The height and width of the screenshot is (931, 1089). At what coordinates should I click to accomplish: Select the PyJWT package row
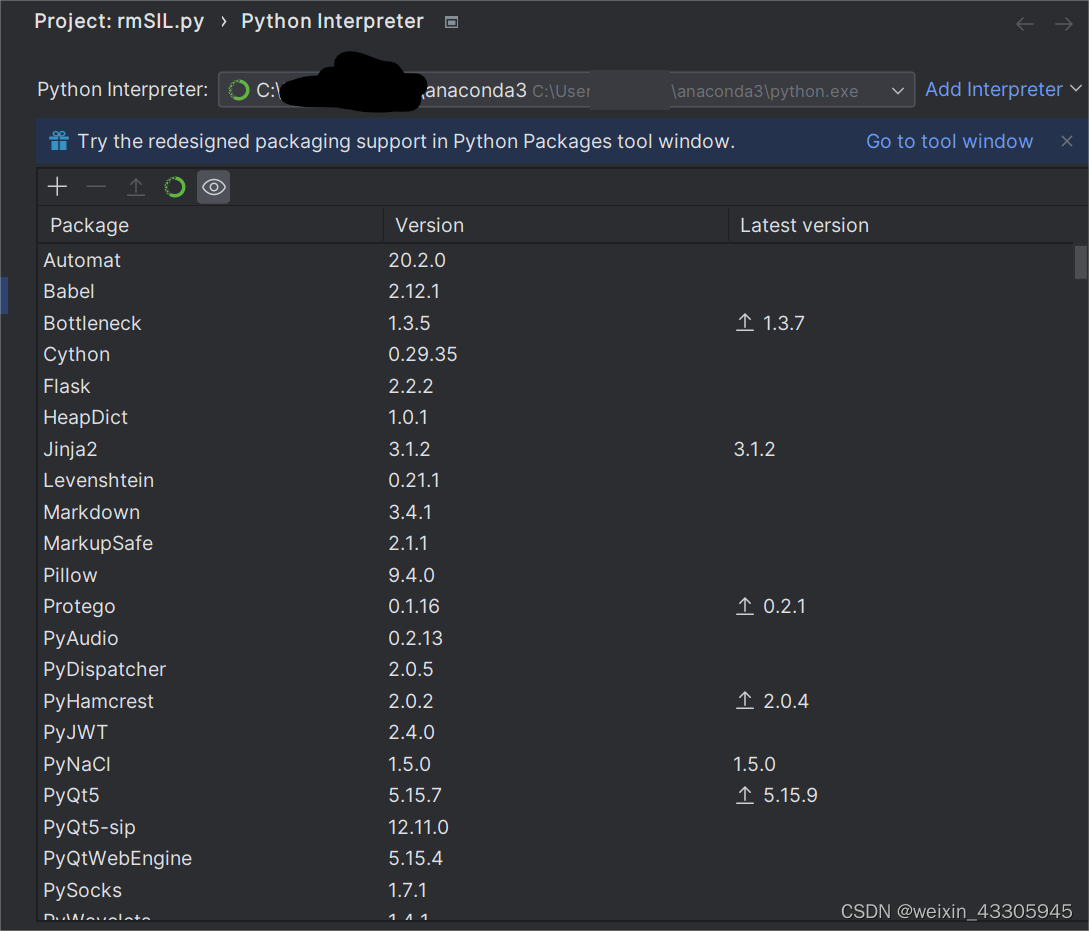click(x=555, y=732)
